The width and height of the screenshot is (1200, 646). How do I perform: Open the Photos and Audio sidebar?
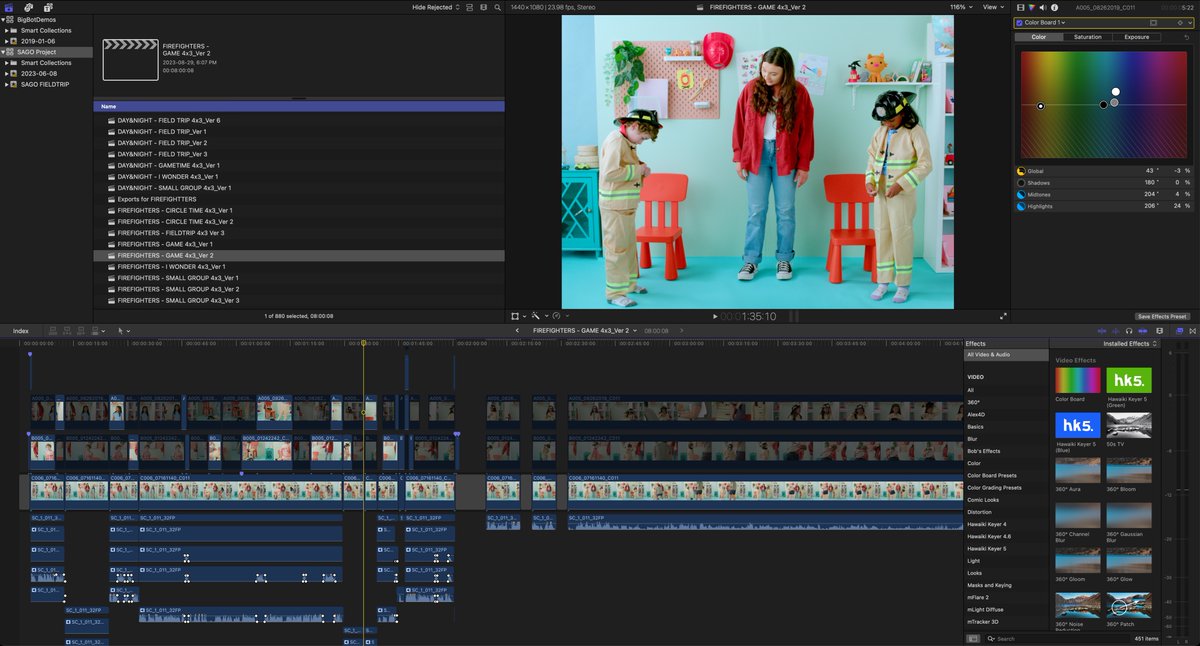pos(29,6)
